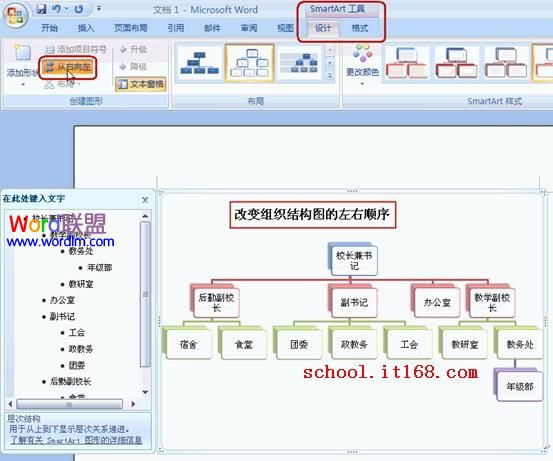The height and width of the screenshot is (461, 553).
Task: Select 副书记 in the text pane
Action: (x=62, y=316)
